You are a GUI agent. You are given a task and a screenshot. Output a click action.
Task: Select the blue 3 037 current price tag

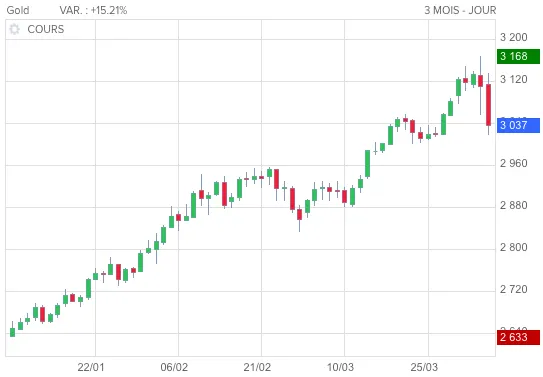pos(518,125)
